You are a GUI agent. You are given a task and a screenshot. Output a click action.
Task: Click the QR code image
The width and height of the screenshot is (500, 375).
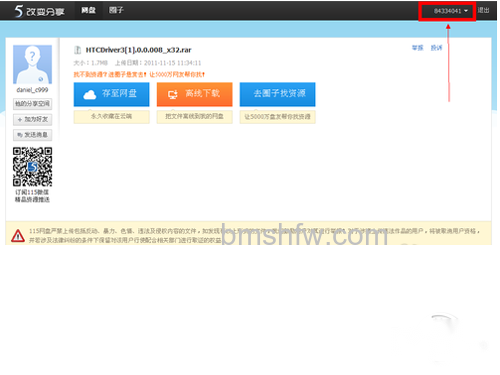pos(32,167)
